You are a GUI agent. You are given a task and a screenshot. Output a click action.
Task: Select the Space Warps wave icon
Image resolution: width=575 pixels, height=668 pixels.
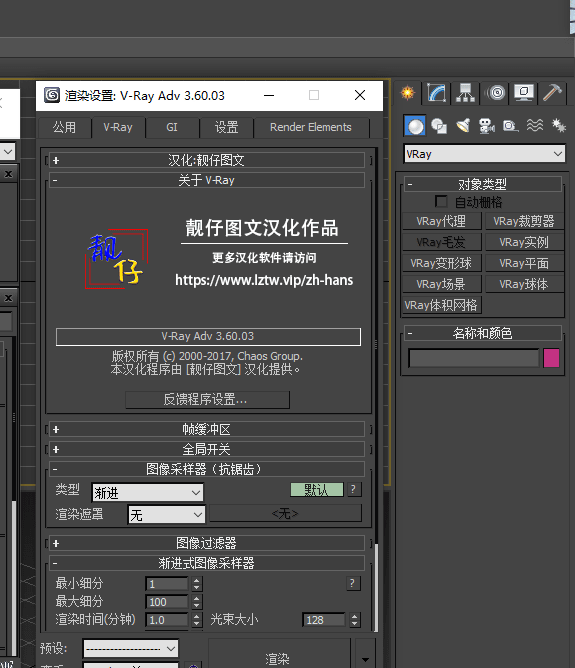(535, 126)
